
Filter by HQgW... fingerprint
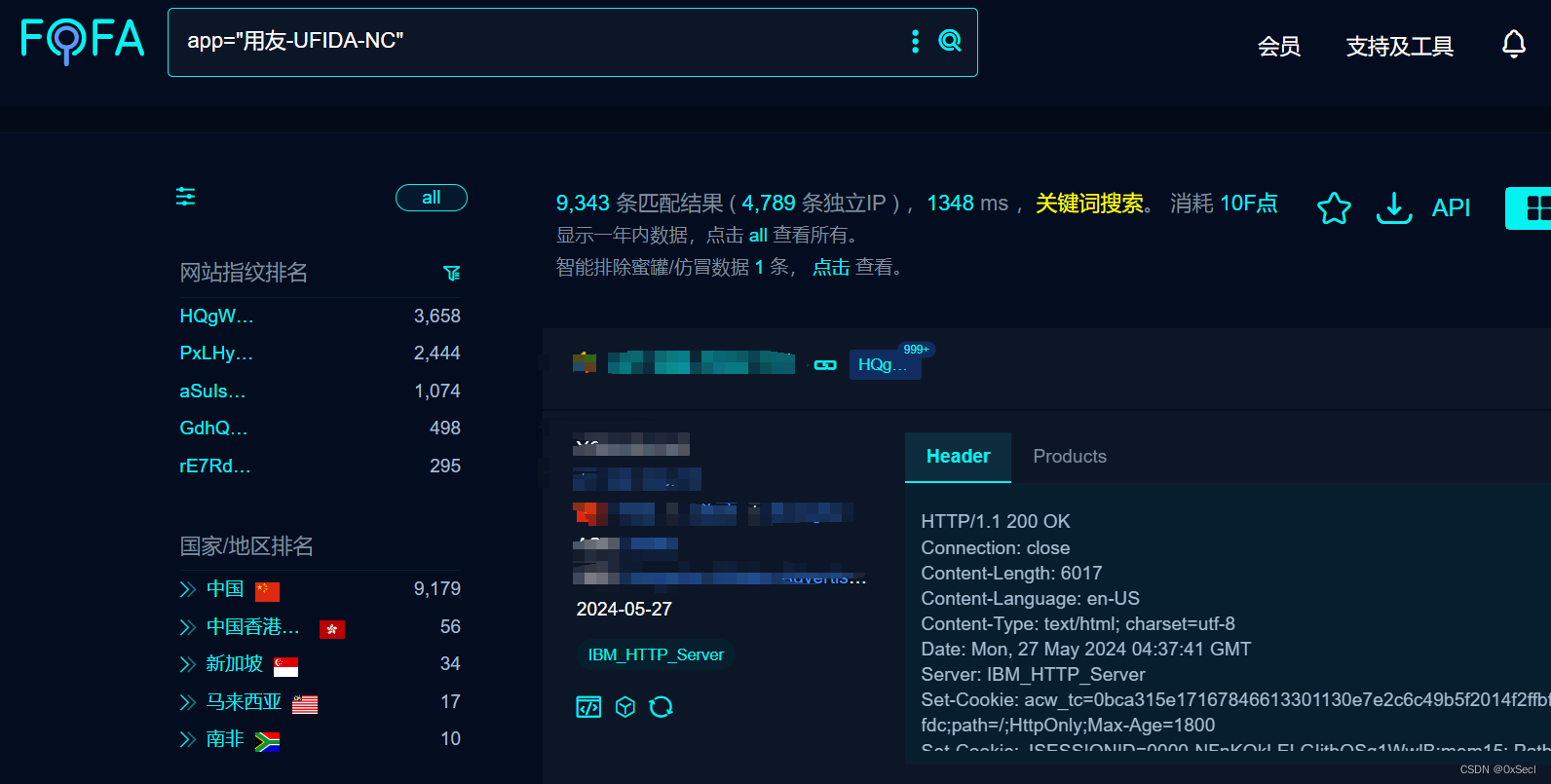(216, 317)
